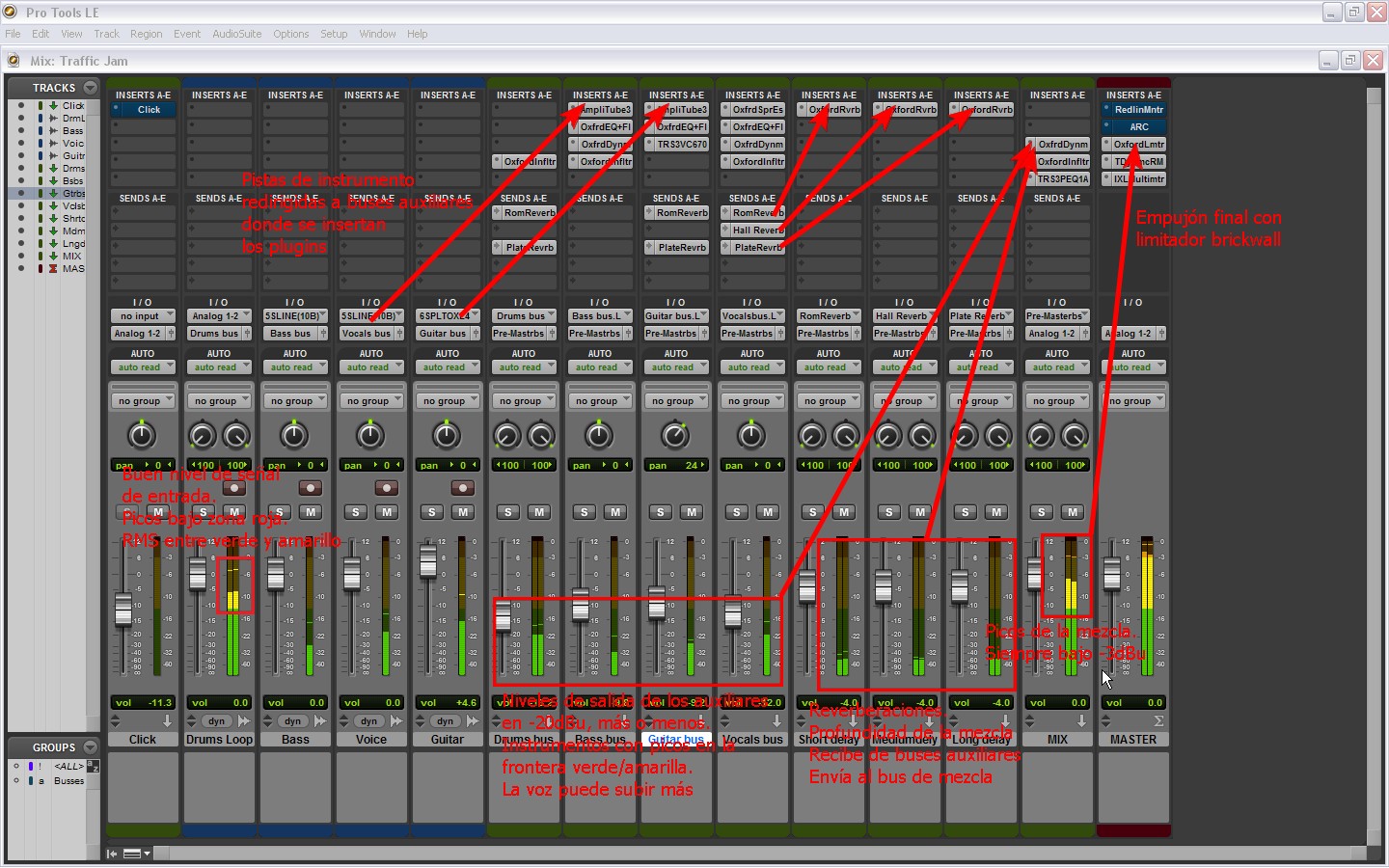The image size is (1389, 868).
Task: Click the Drums Loop right pan knob
Action: click(x=236, y=436)
